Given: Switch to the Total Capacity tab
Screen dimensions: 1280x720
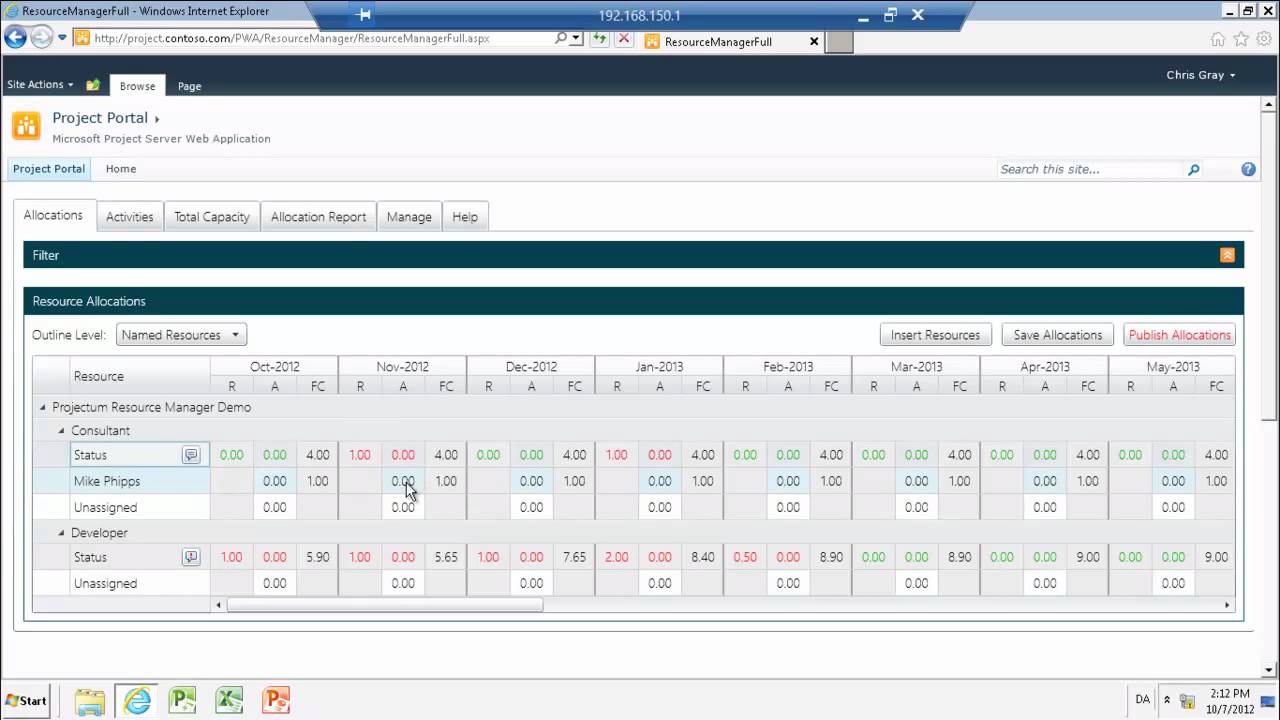Looking at the screenshot, I should point(212,217).
